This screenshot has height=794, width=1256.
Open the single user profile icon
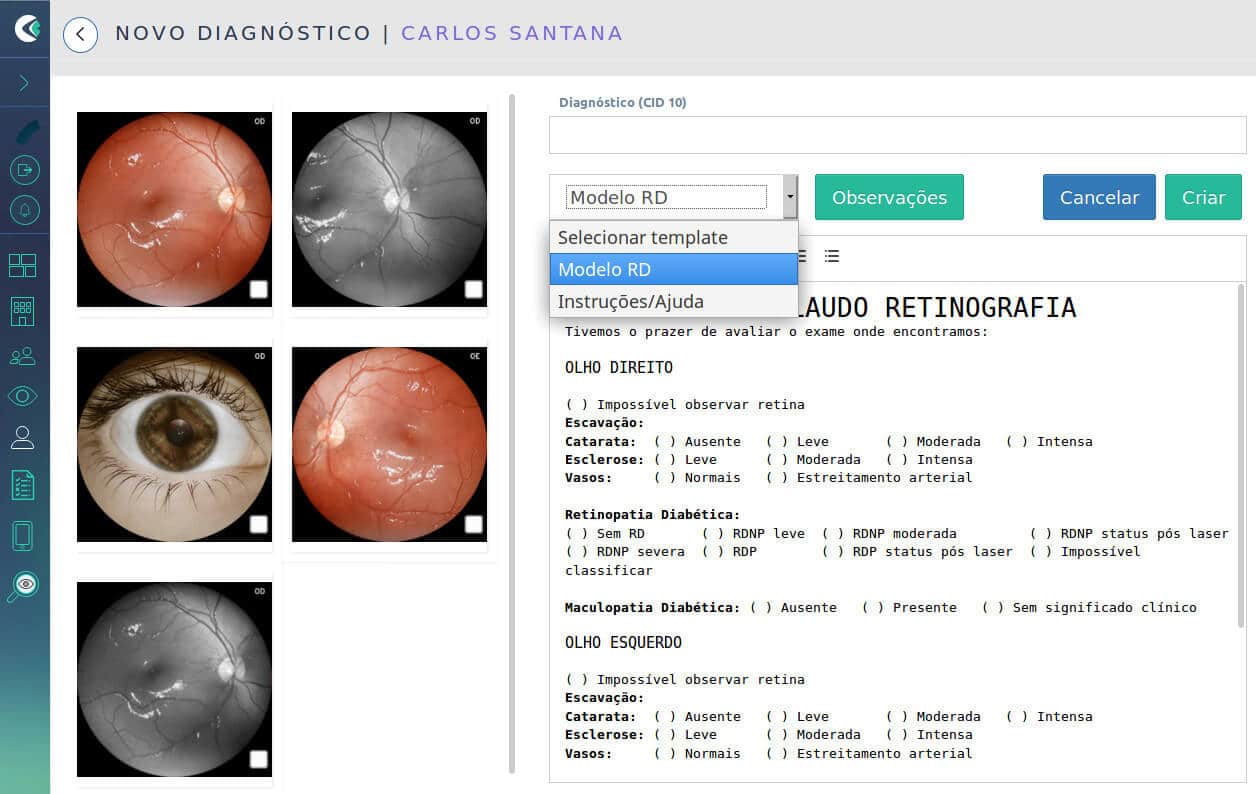(22, 437)
